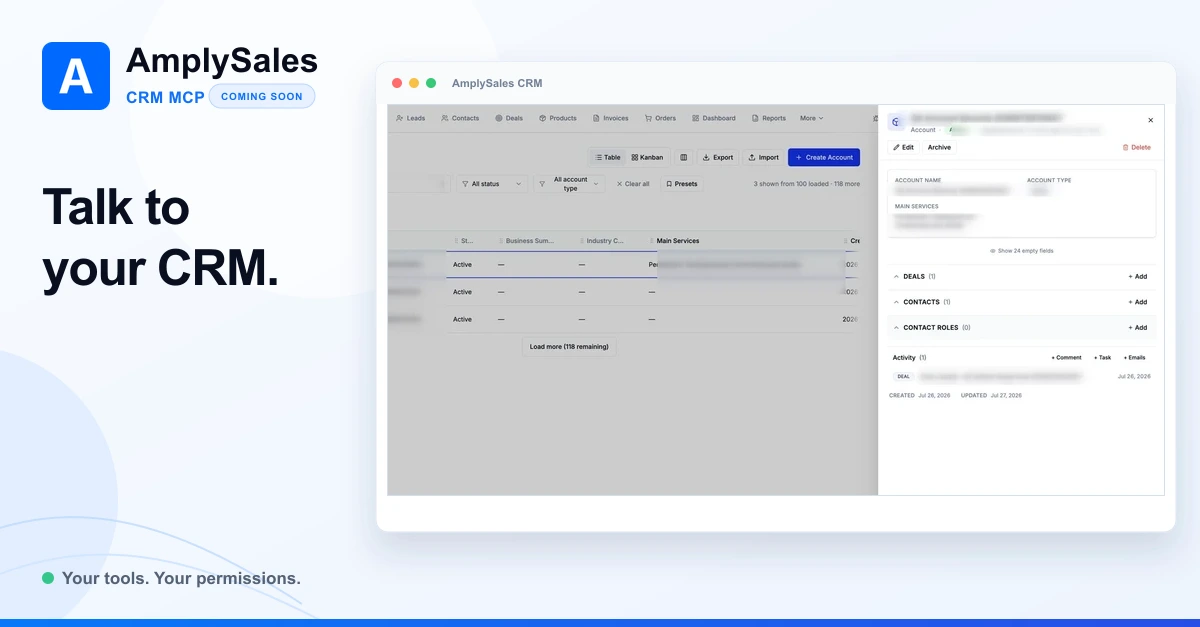1200x627 pixels.
Task: Click the window's red close dot
Action: pyautogui.click(x=397, y=83)
